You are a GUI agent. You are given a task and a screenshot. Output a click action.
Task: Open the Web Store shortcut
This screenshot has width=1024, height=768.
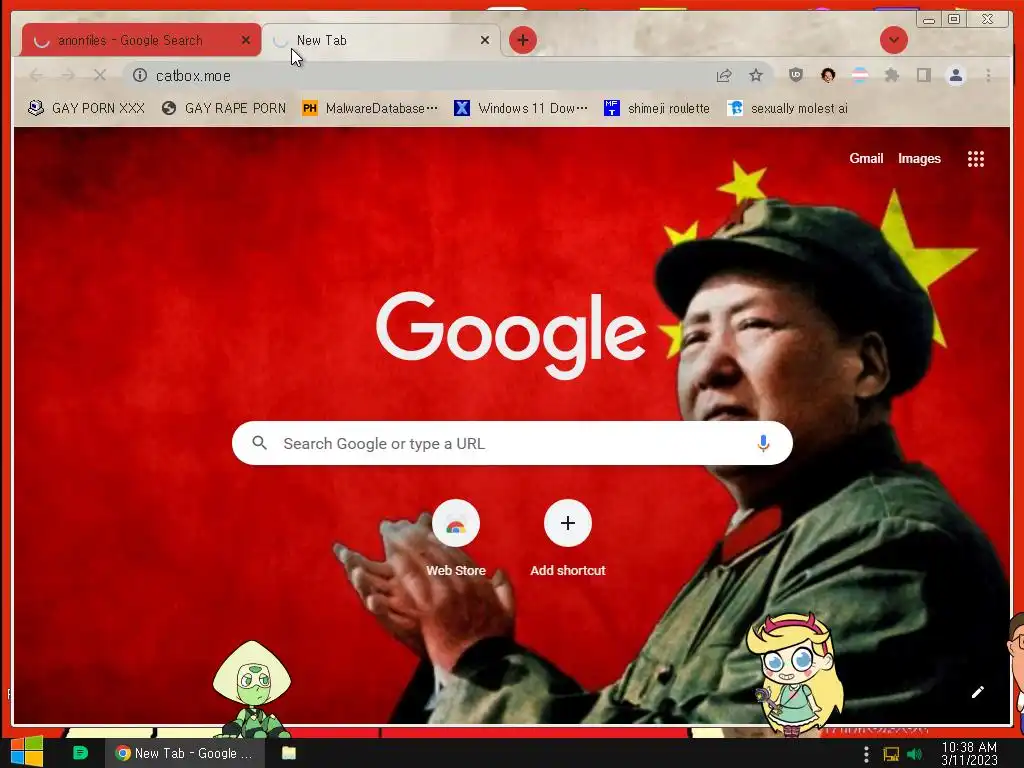coord(456,538)
